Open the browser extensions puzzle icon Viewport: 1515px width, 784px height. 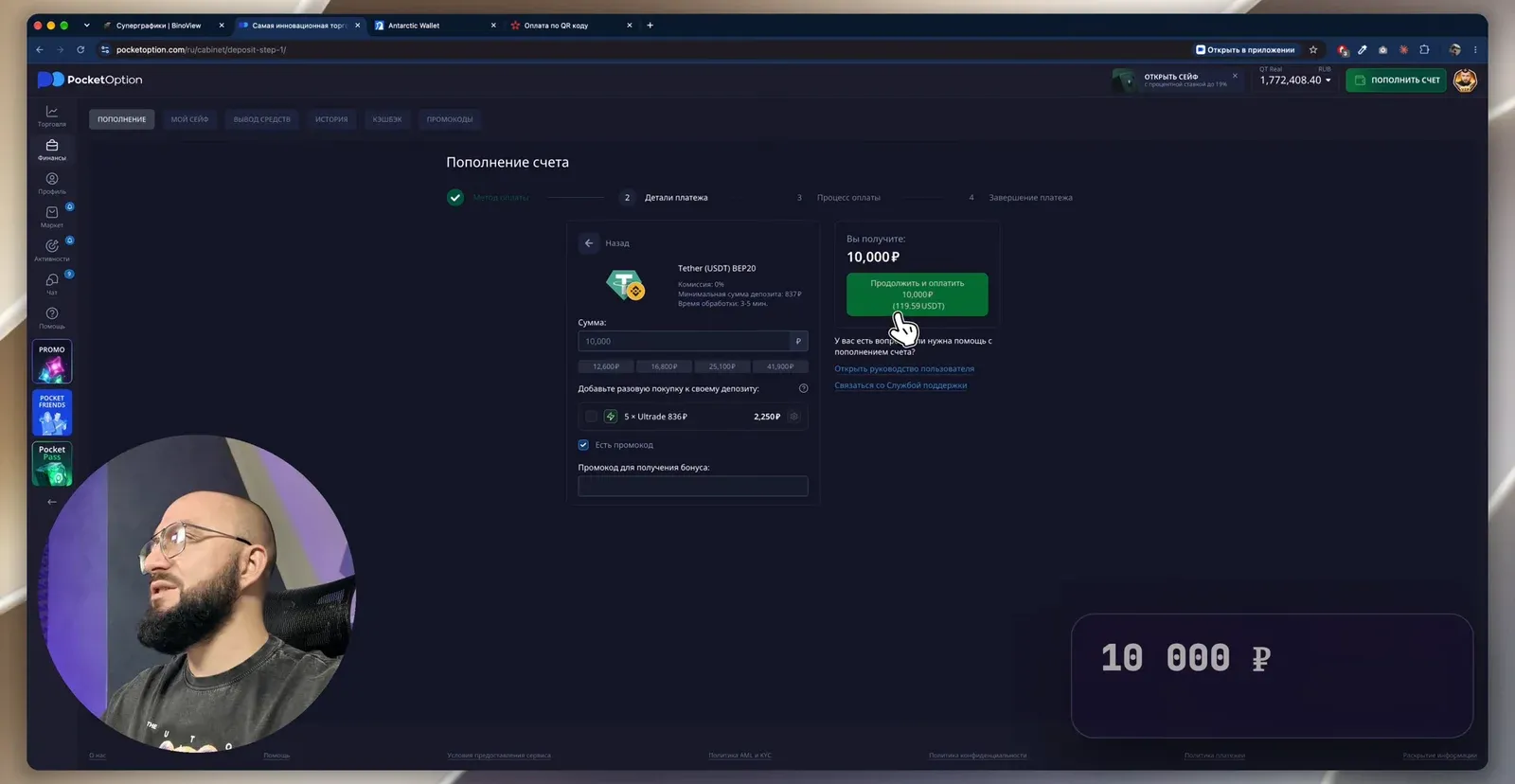click(x=1424, y=50)
